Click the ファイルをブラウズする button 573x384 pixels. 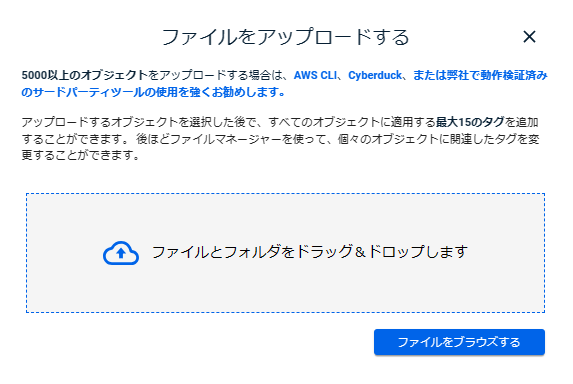click(459, 342)
